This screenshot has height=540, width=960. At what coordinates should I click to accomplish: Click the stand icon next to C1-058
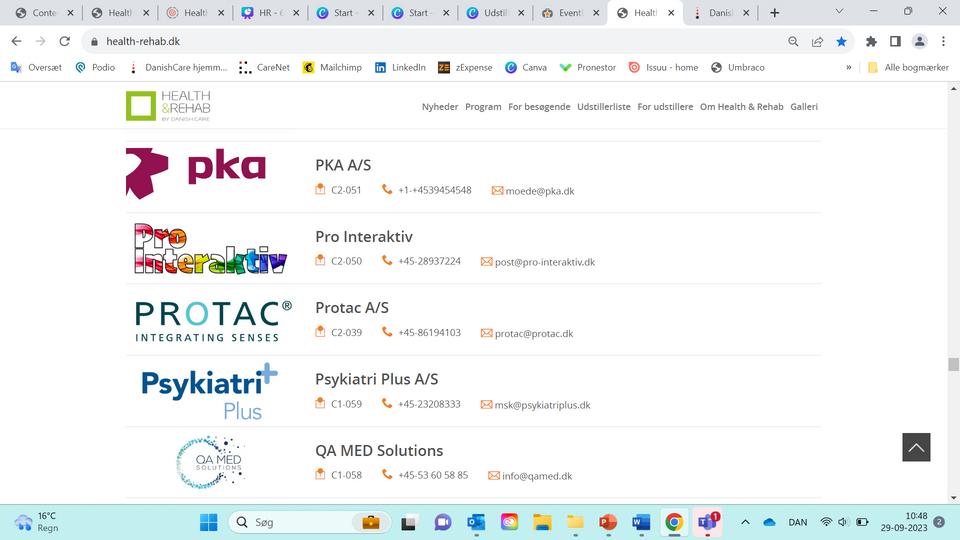320,474
